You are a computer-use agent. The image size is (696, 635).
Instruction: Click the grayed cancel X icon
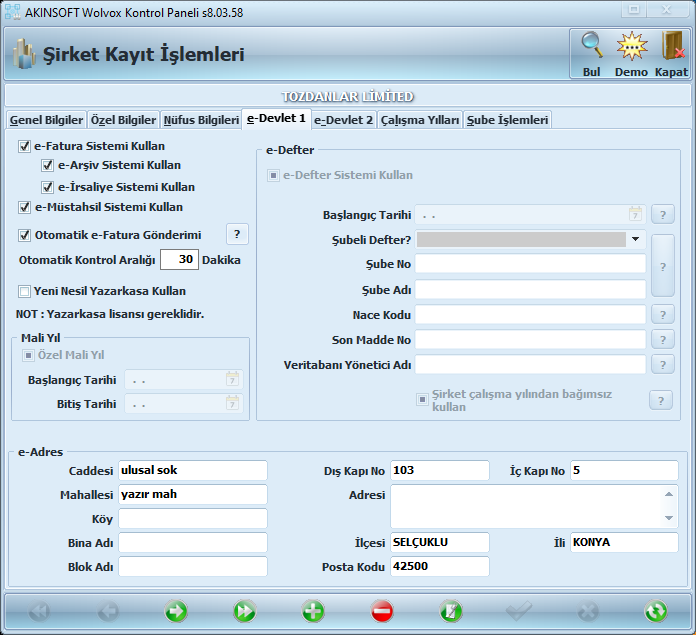click(588, 611)
